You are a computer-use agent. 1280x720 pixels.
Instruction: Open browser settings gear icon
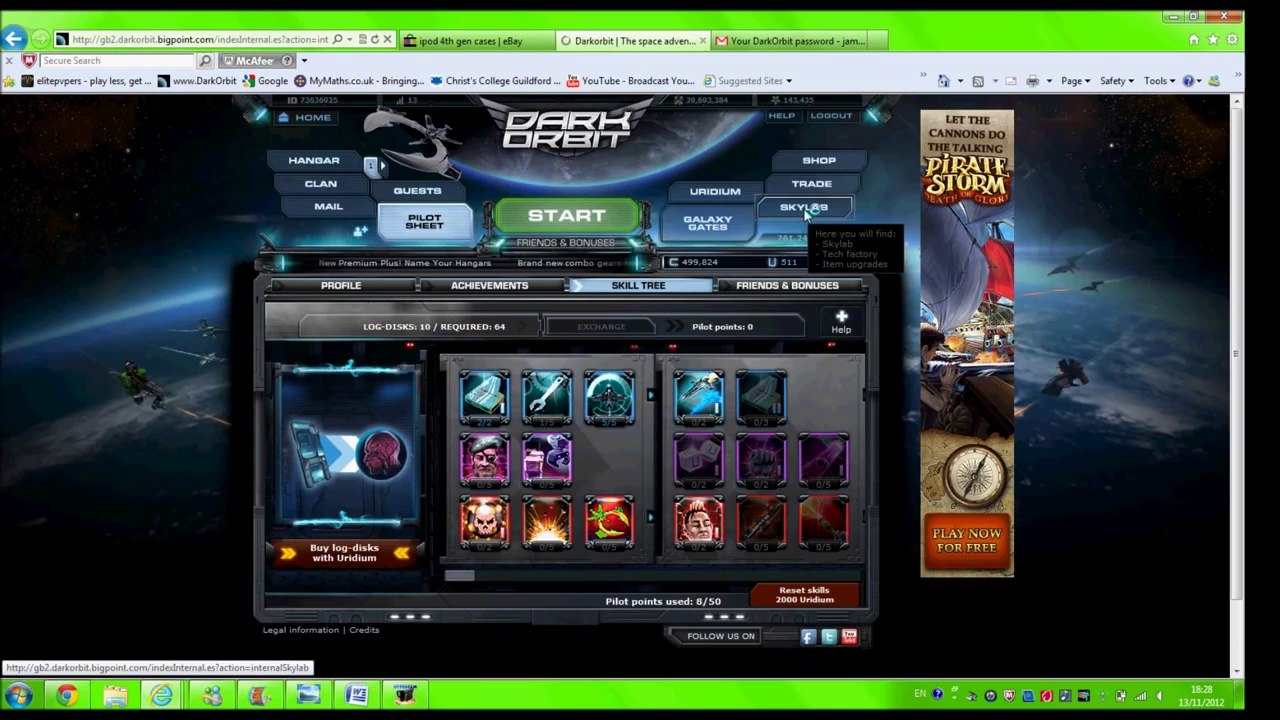coord(1232,40)
